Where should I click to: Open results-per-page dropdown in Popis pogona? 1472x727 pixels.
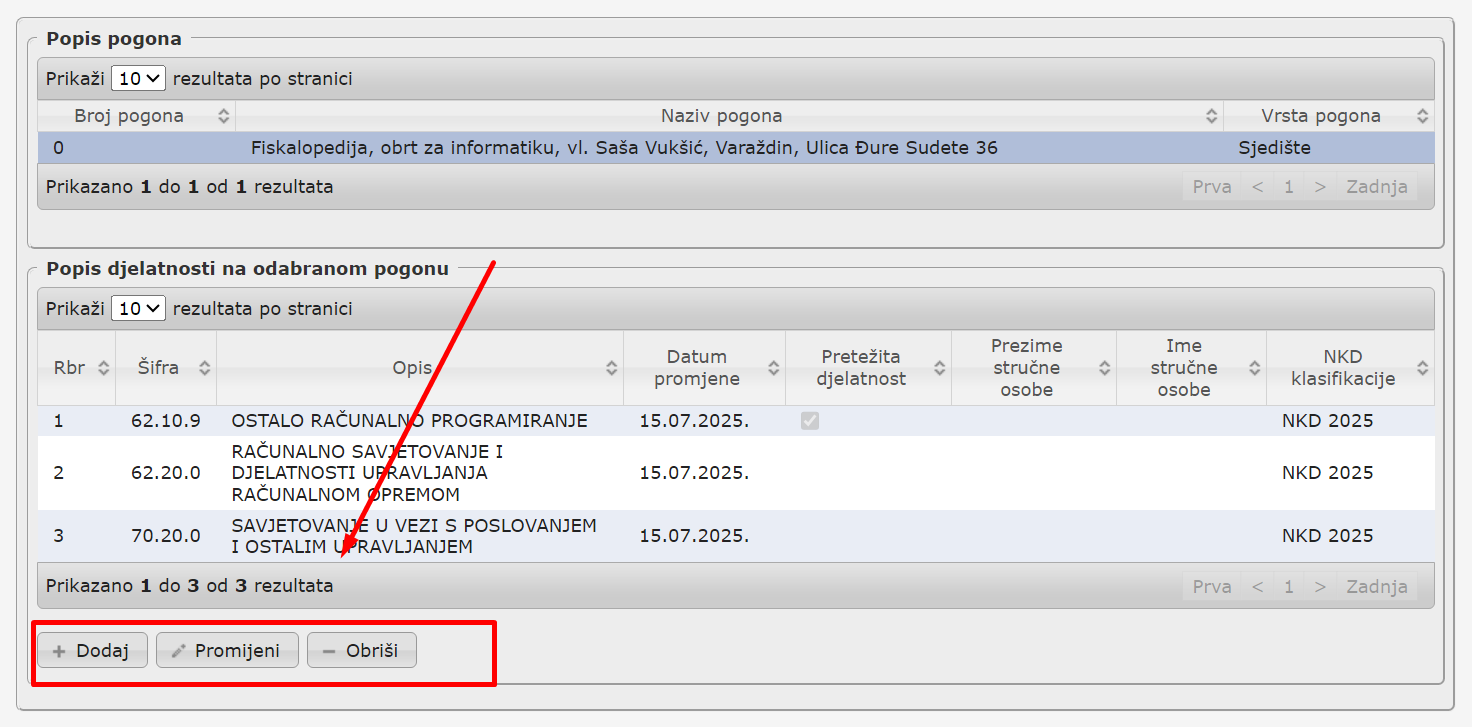click(138, 78)
